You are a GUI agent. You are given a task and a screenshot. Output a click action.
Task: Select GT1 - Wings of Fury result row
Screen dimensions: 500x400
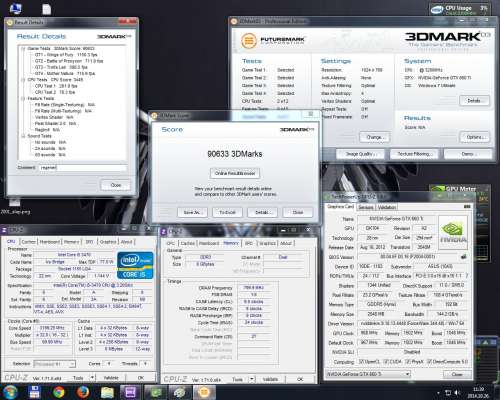(x=66, y=55)
